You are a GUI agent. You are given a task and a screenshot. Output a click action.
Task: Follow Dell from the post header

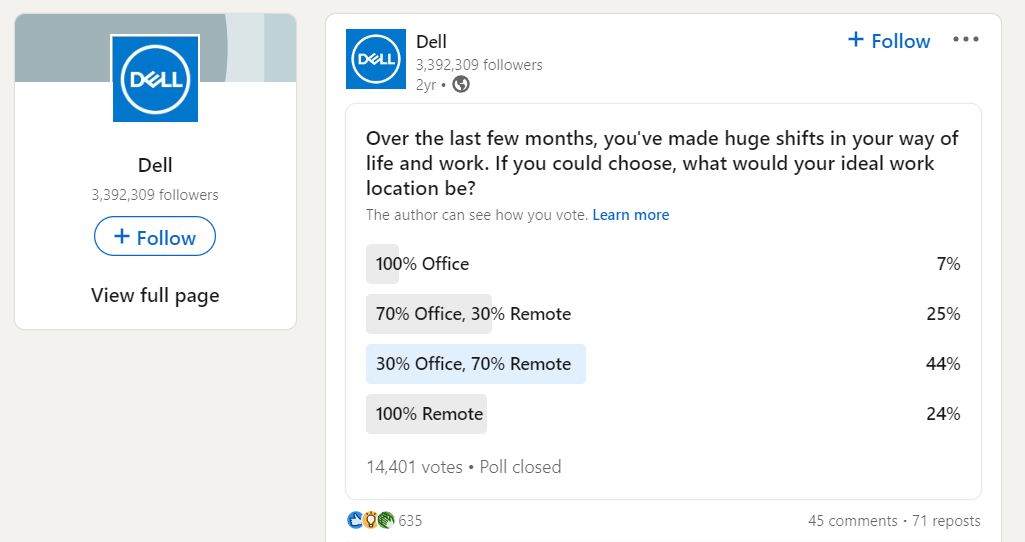coord(888,41)
